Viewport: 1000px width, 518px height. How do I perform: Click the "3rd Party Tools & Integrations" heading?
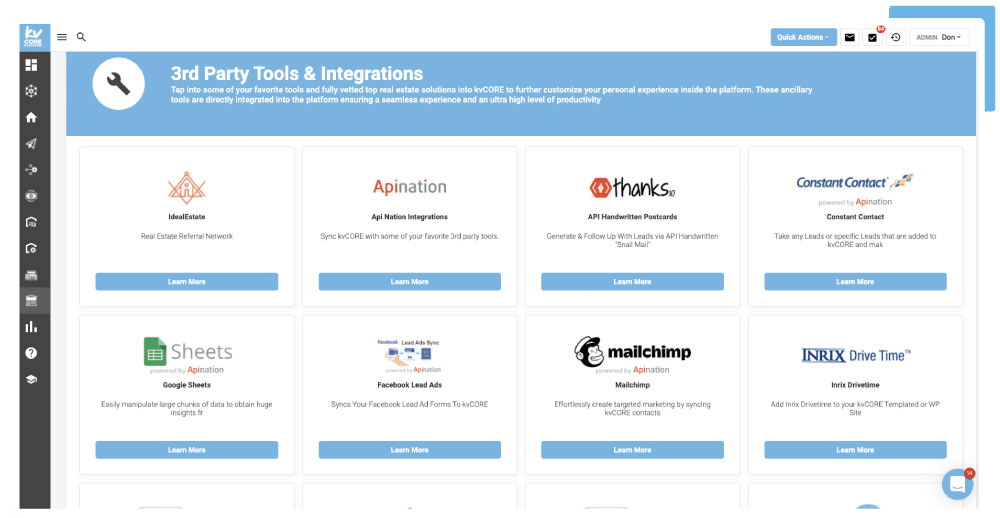coord(297,73)
